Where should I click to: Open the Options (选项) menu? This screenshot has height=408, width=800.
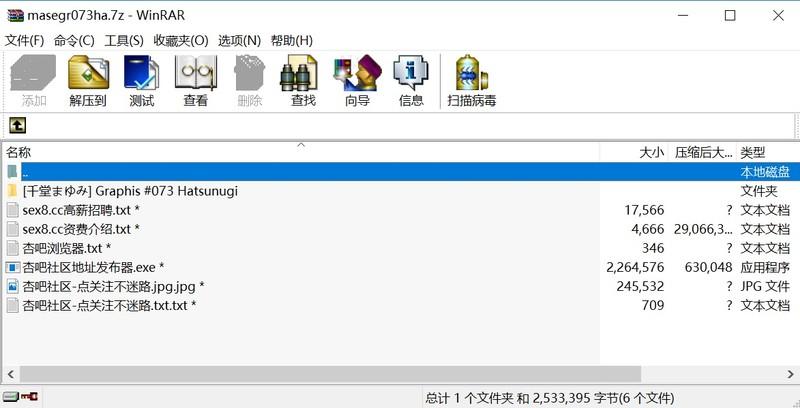click(x=239, y=40)
